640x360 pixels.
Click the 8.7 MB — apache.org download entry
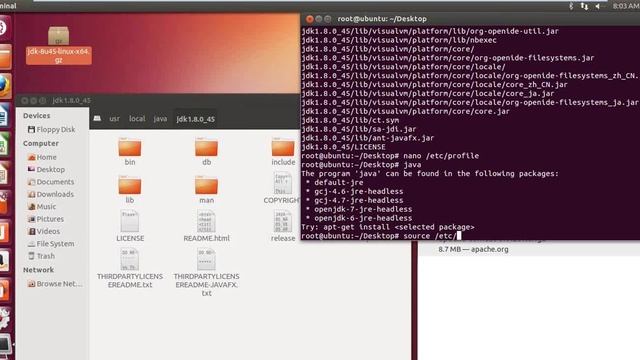(473, 249)
